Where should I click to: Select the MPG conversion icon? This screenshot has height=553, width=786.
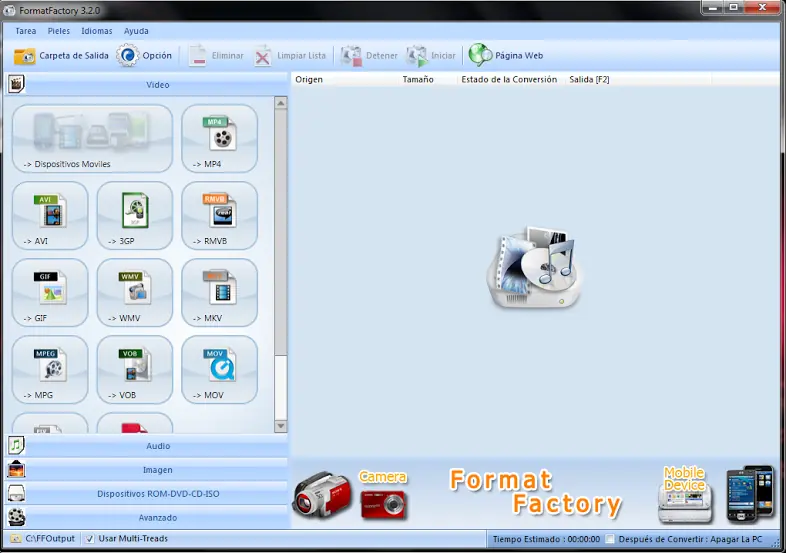click(x=50, y=370)
